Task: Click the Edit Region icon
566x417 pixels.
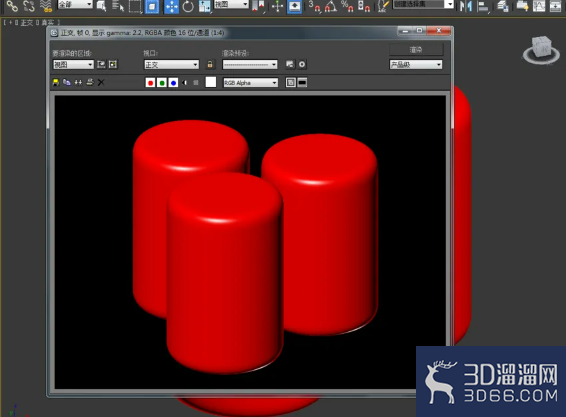Action: [x=101, y=64]
